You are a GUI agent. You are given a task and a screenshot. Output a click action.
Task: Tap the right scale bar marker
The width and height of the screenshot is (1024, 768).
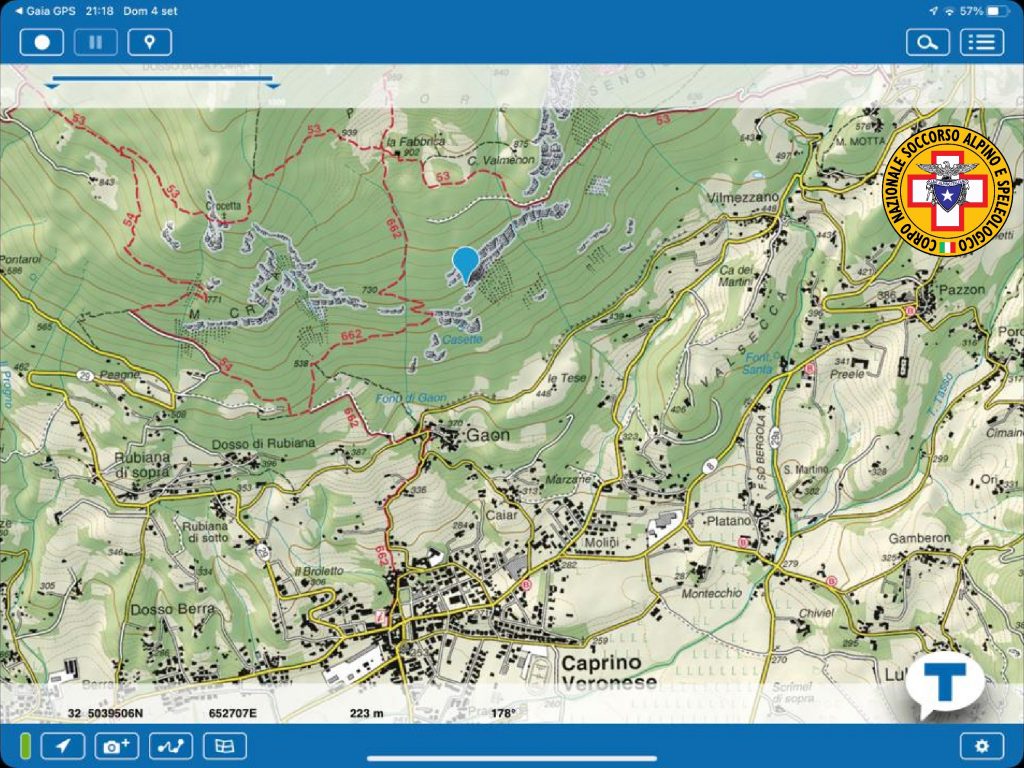pyautogui.click(x=272, y=86)
